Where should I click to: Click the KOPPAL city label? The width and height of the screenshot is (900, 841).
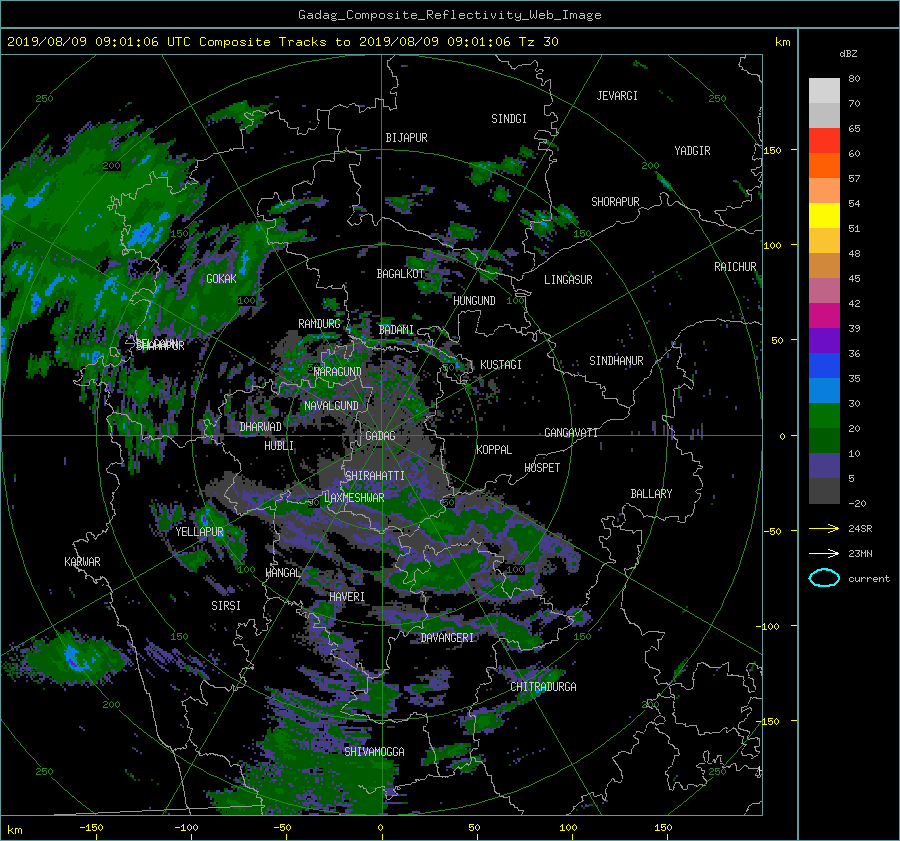click(494, 450)
